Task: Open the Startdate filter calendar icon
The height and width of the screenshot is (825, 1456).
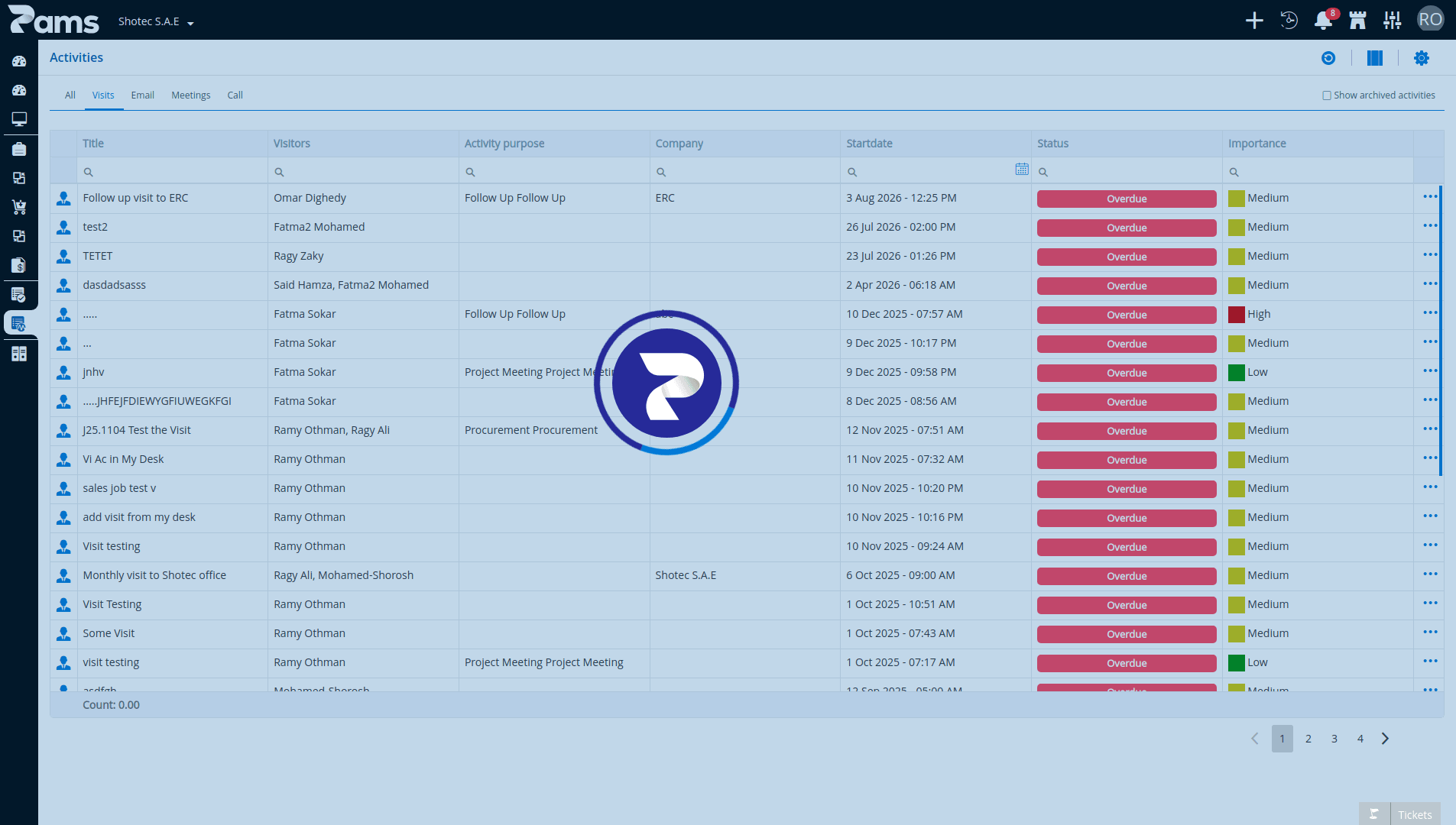Action: [x=1022, y=170]
